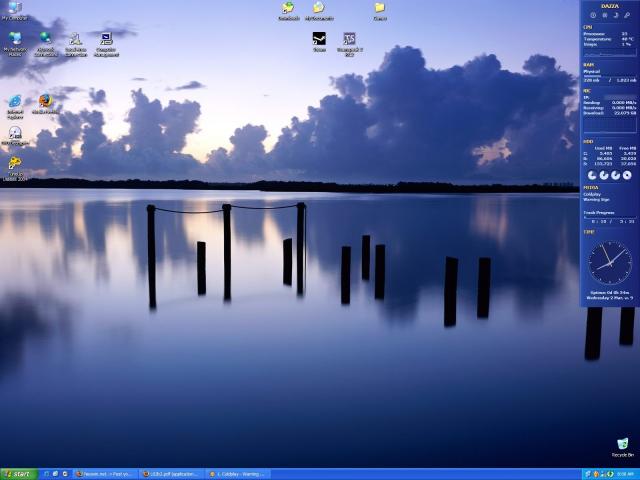Viewport: 640px width, 480px height.
Task: Open the Start menu
Action: [x=19, y=474]
